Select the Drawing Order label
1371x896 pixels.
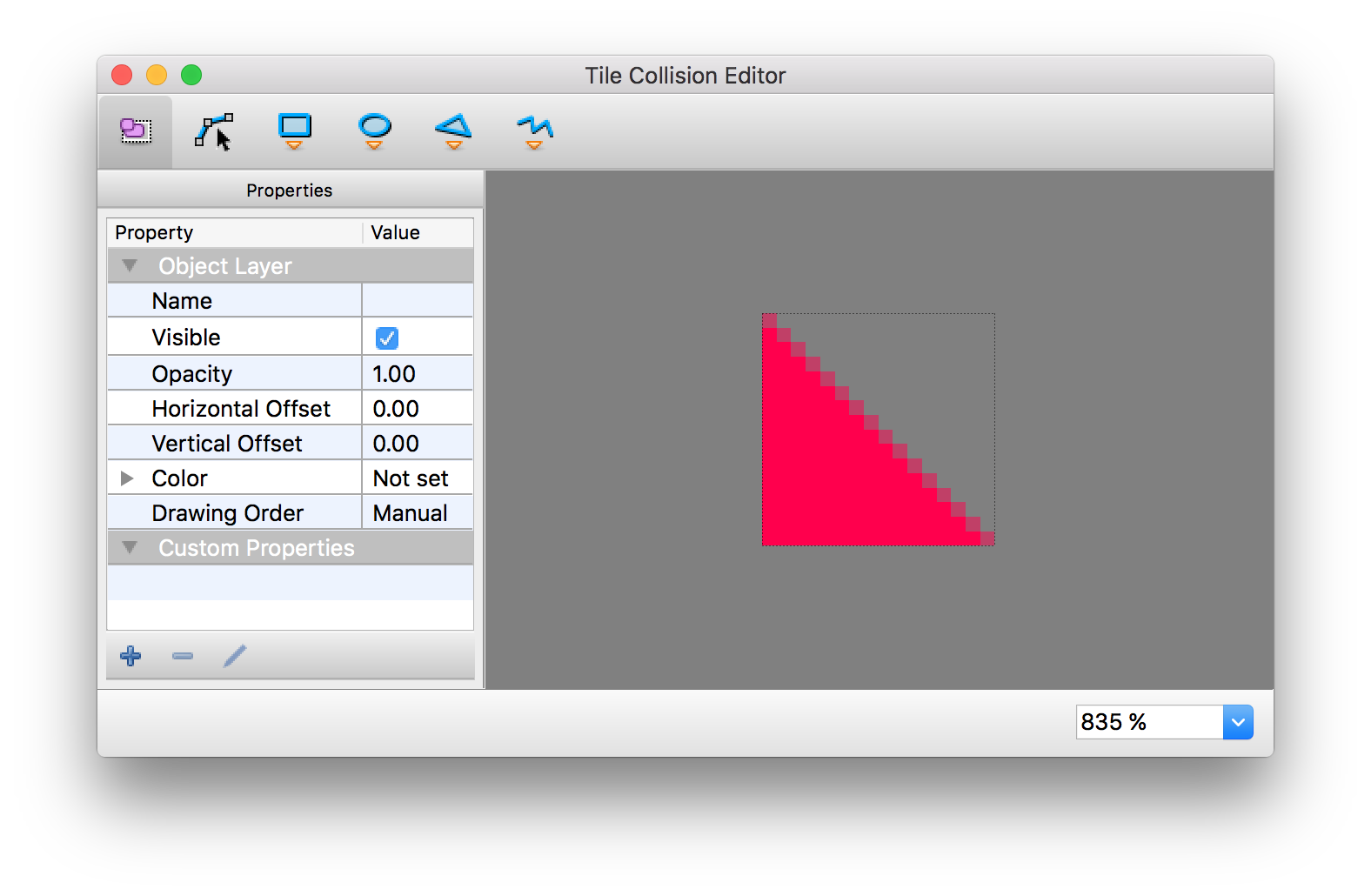[228, 513]
